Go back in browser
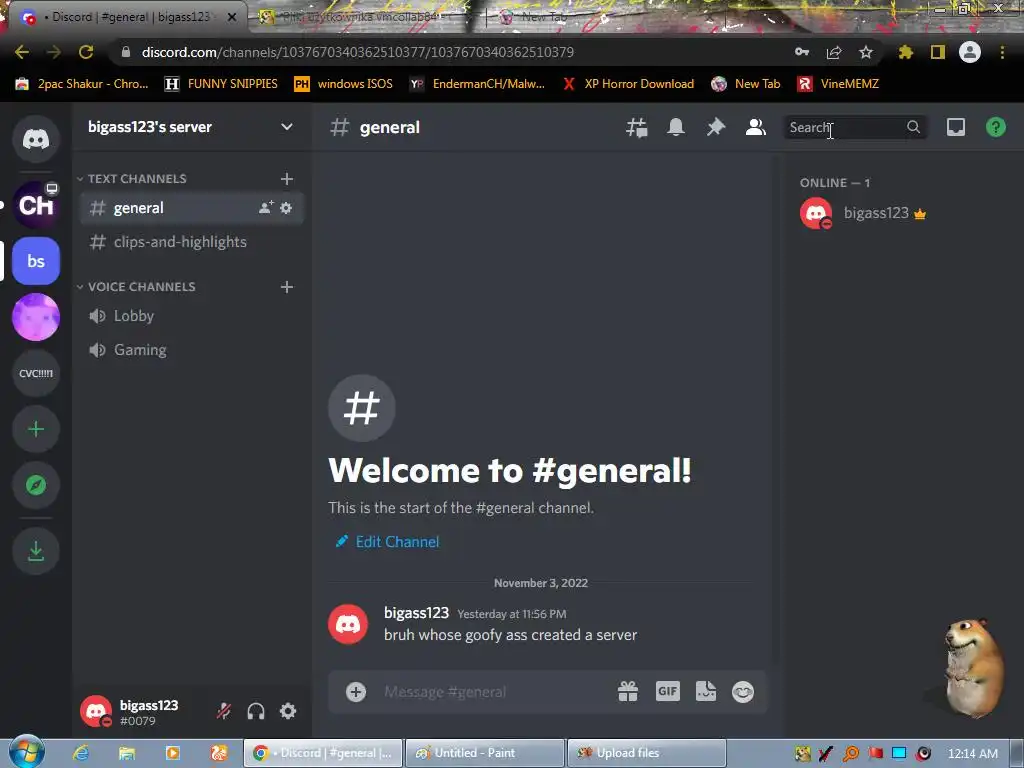The width and height of the screenshot is (1024, 768). tap(22, 52)
